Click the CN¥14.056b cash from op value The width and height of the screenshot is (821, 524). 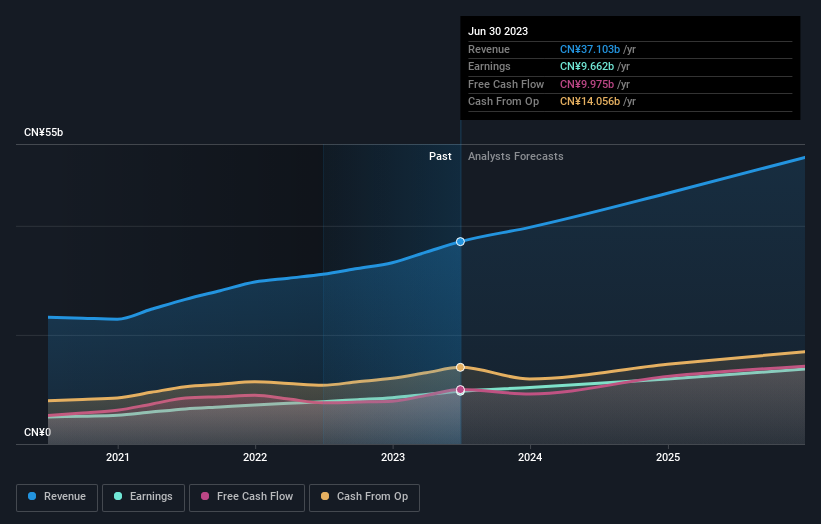[x=590, y=102]
